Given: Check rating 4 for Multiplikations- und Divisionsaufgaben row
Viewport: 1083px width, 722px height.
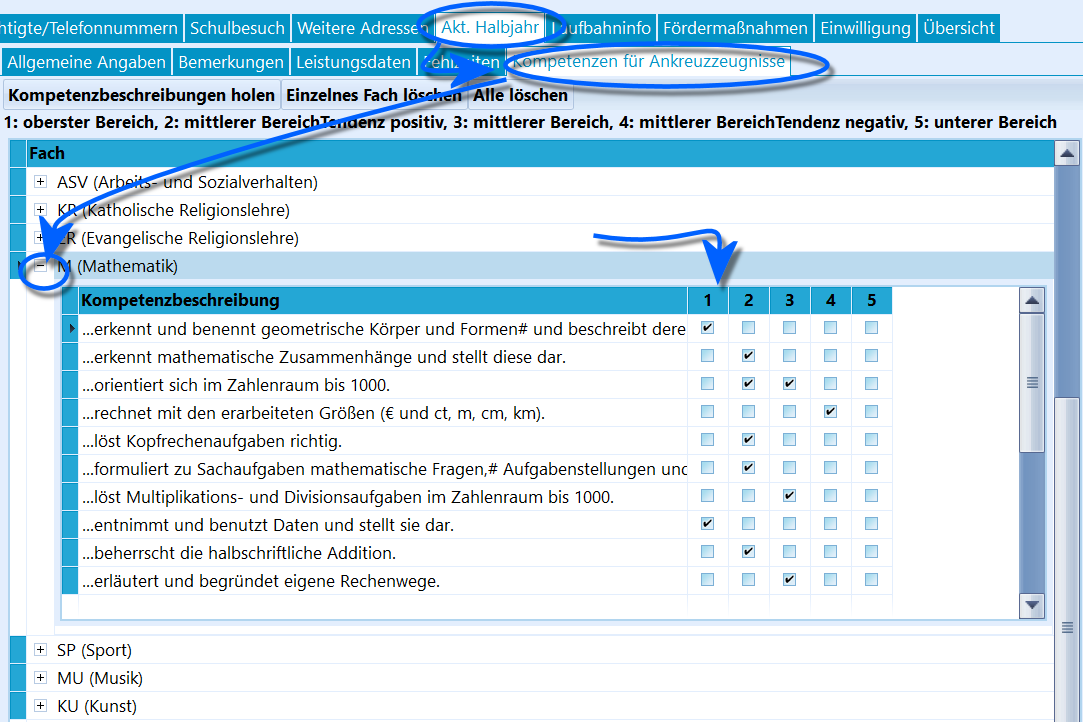Looking at the screenshot, I should 830,495.
